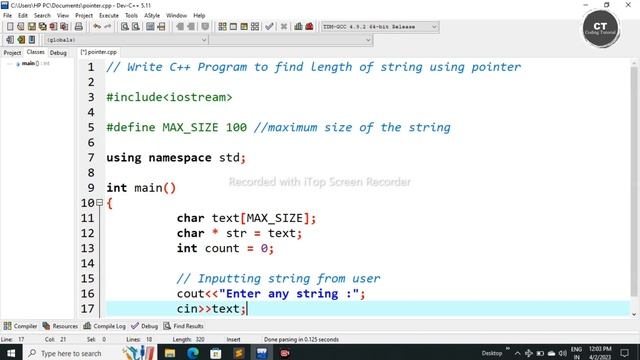Click the Close file toolbar icon
The image size is (640, 360).
[53, 27]
